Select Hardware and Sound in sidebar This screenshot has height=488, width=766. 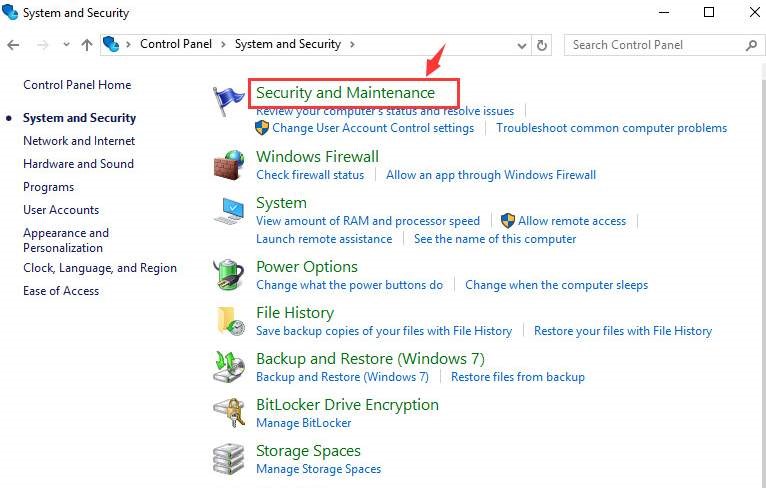click(78, 164)
